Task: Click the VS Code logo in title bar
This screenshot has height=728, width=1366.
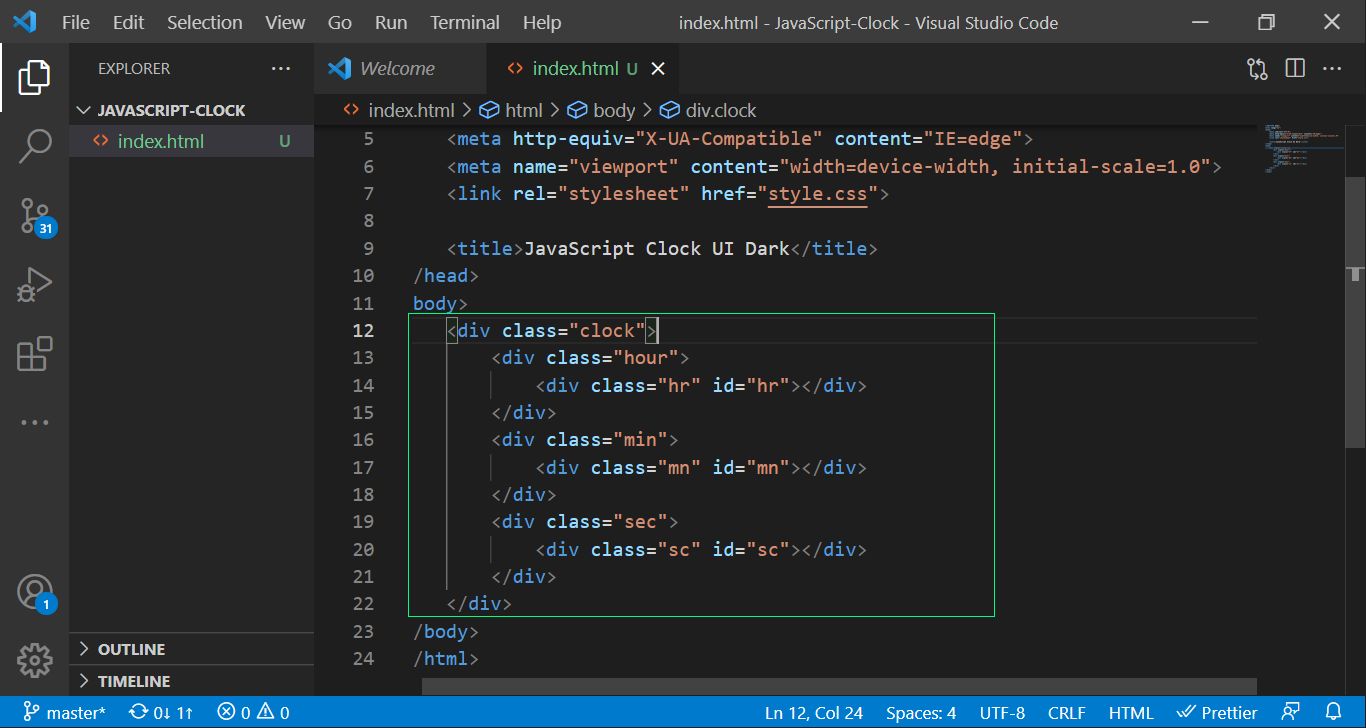Action: tap(24, 22)
